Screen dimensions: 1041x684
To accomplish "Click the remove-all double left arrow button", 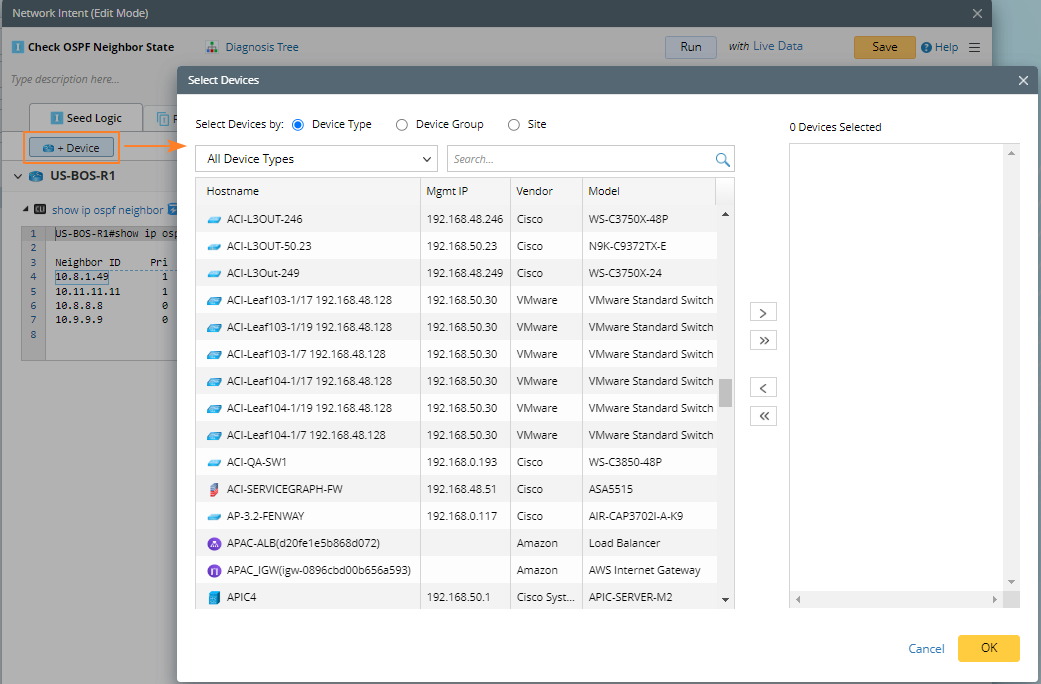I will coord(763,416).
